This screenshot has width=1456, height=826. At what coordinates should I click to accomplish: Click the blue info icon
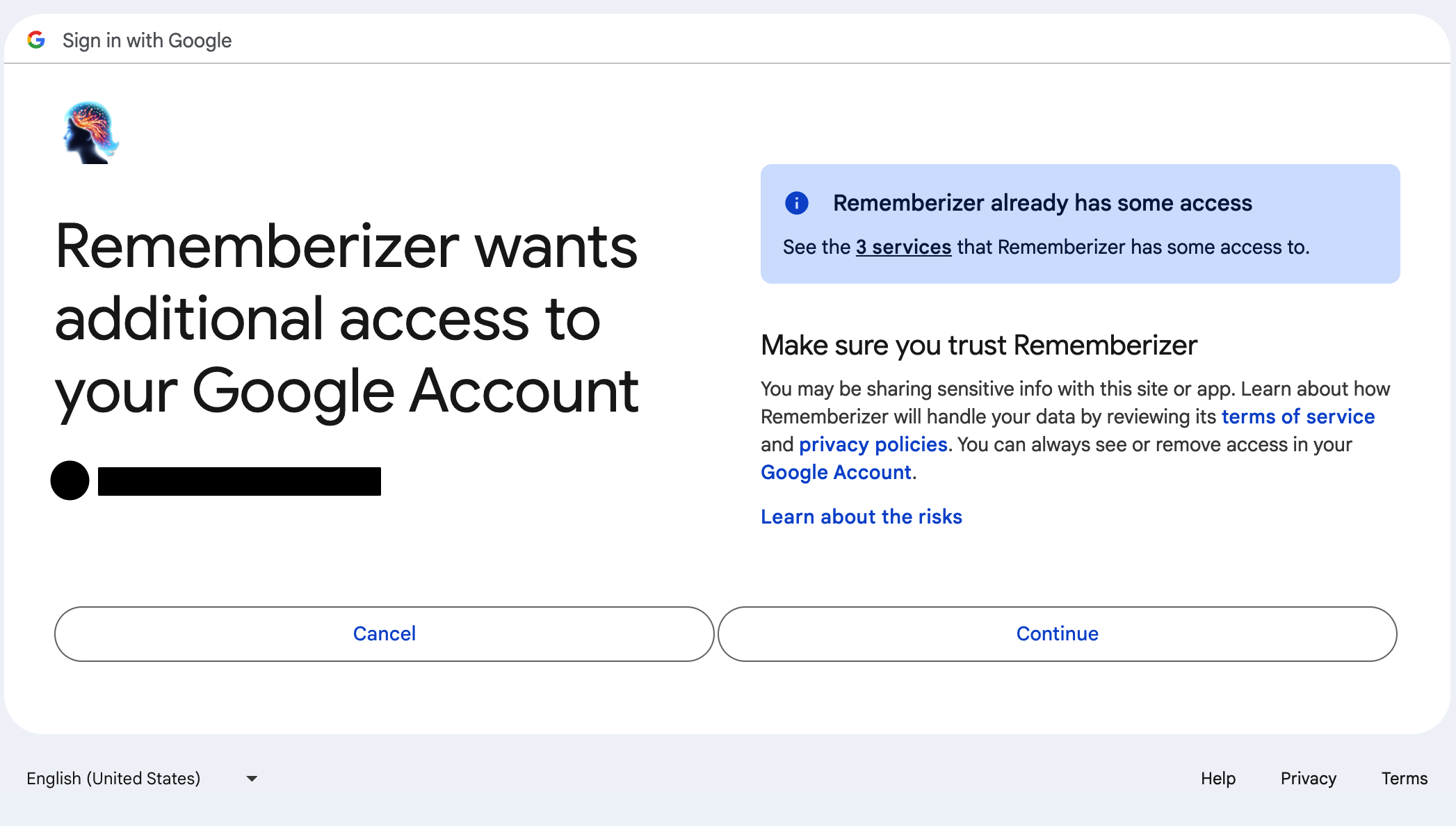[797, 203]
